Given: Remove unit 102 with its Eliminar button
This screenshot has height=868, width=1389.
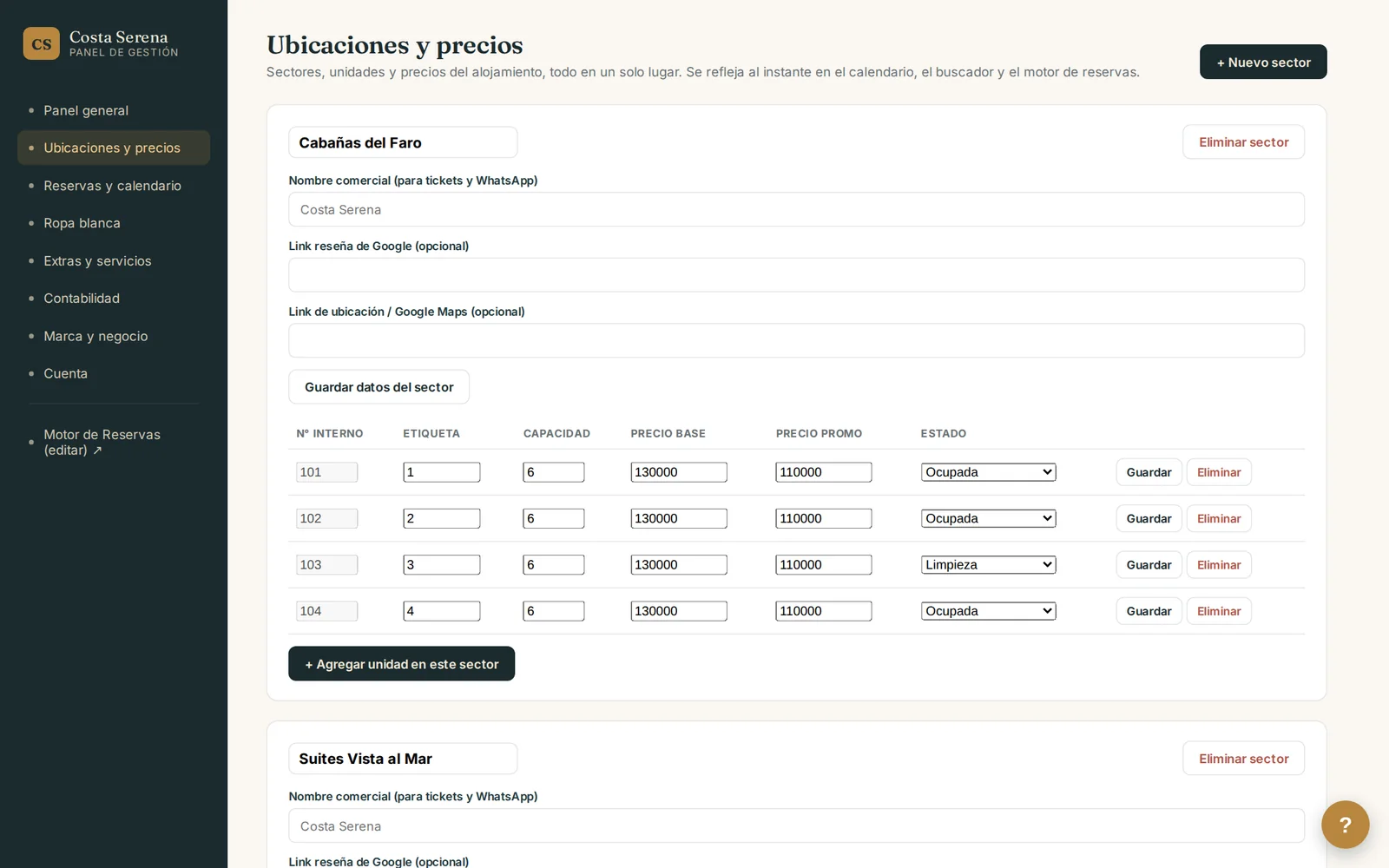Looking at the screenshot, I should click(1219, 518).
